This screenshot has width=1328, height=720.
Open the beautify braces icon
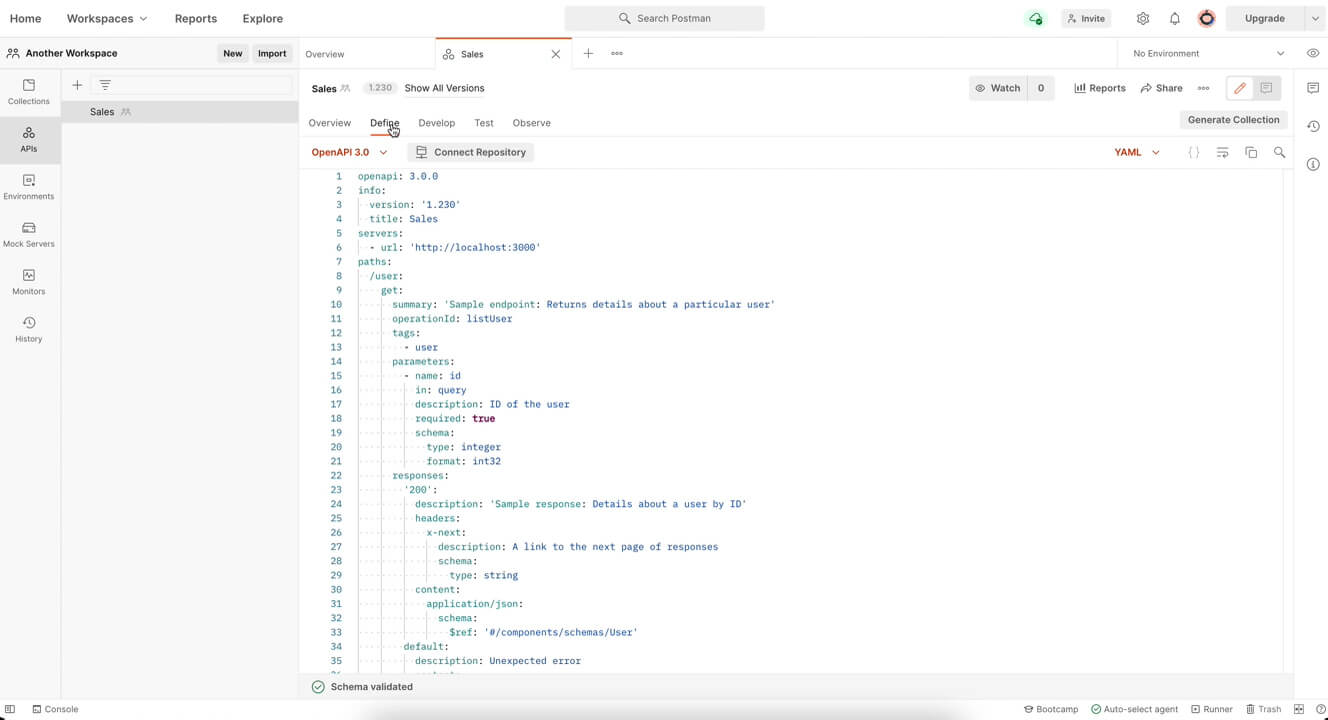point(1194,153)
